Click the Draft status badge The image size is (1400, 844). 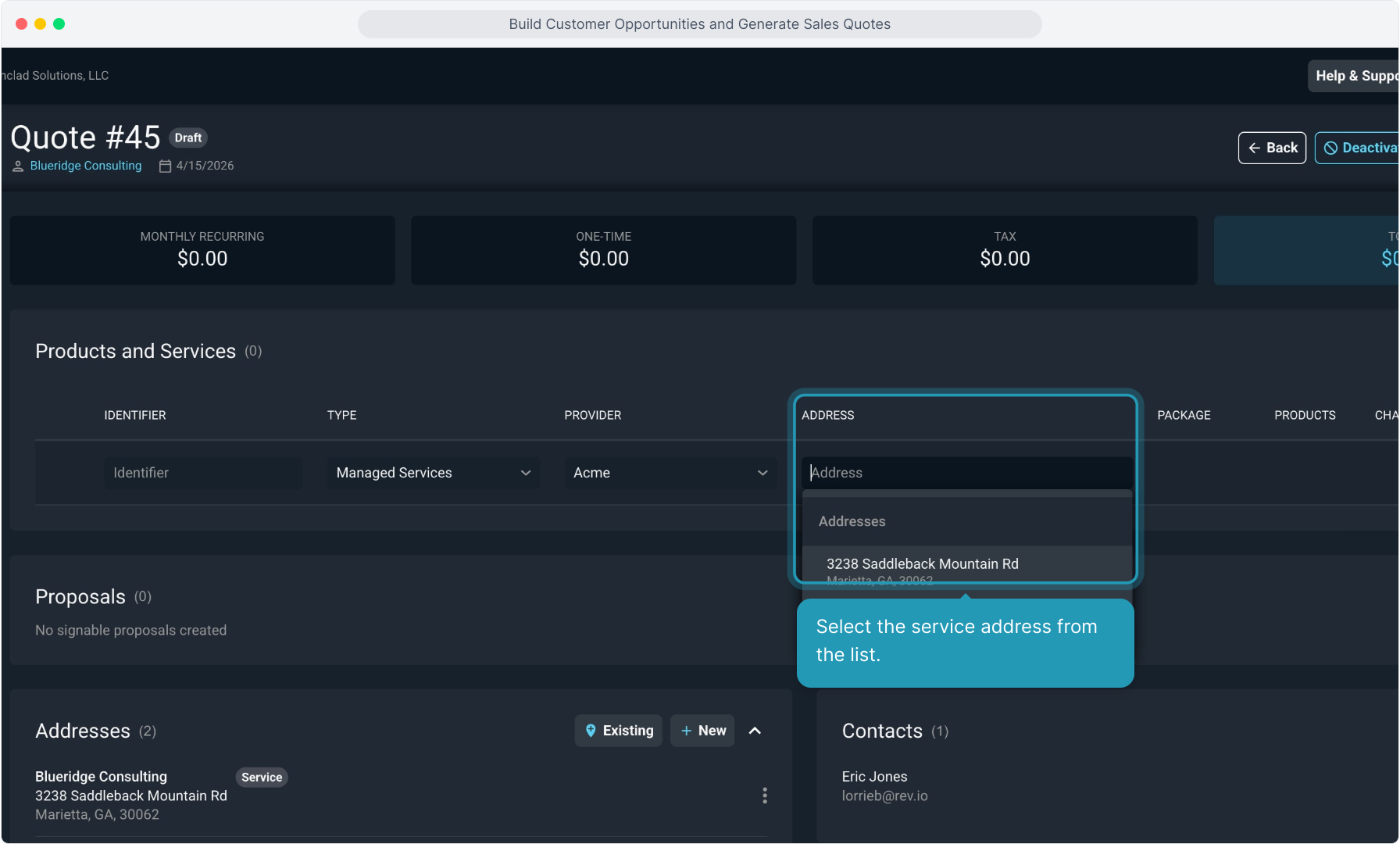pyautogui.click(x=187, y=138)
